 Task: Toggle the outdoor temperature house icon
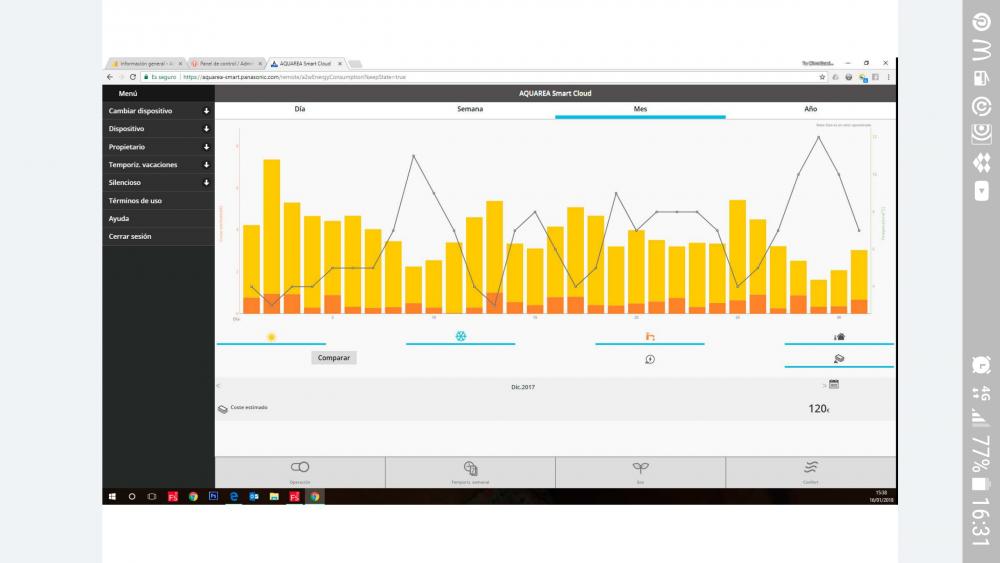click(839, 336)
